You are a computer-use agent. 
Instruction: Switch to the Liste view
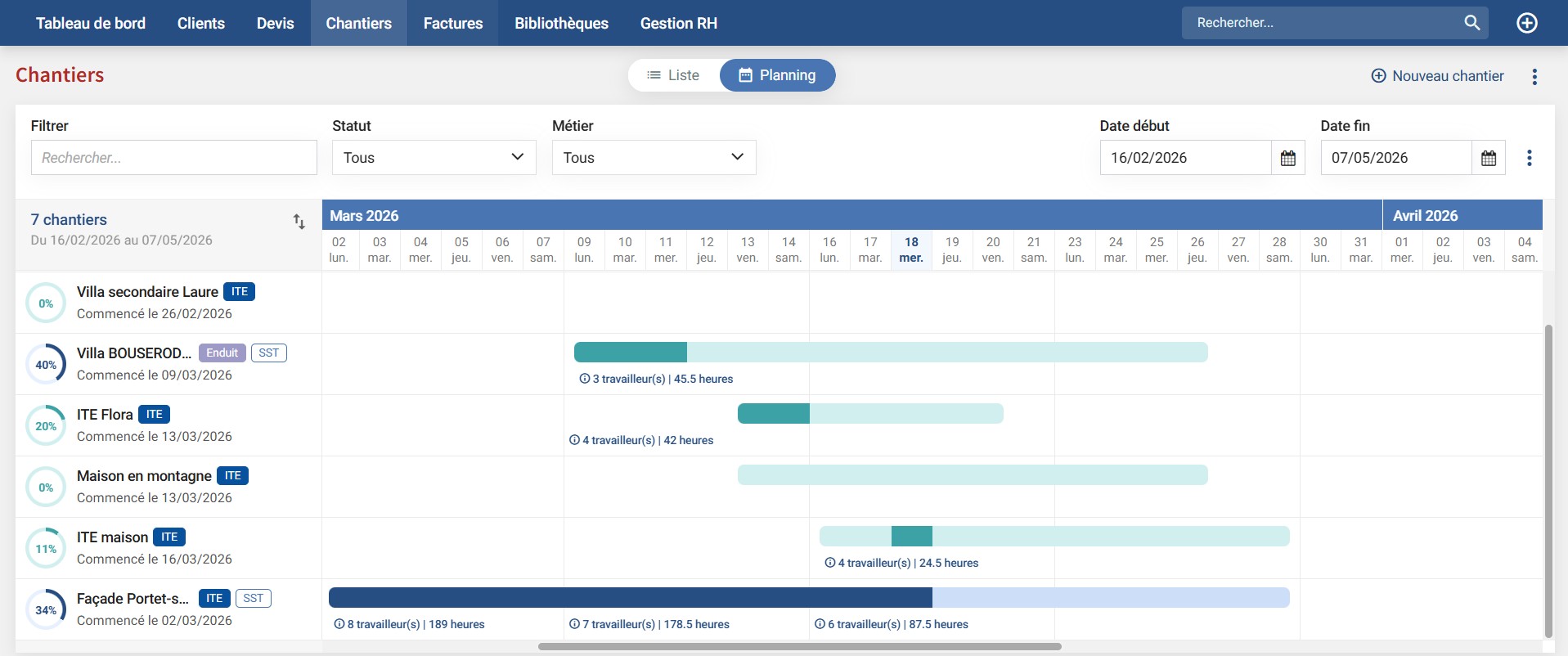(x=673, y=75)
